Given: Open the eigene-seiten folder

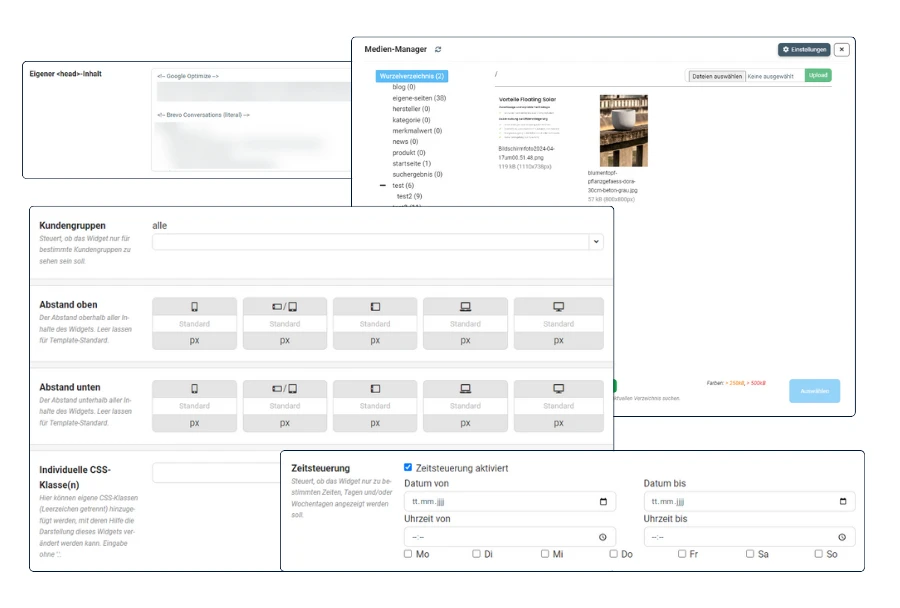Looking at the screenshot, I should coord(418,98).
